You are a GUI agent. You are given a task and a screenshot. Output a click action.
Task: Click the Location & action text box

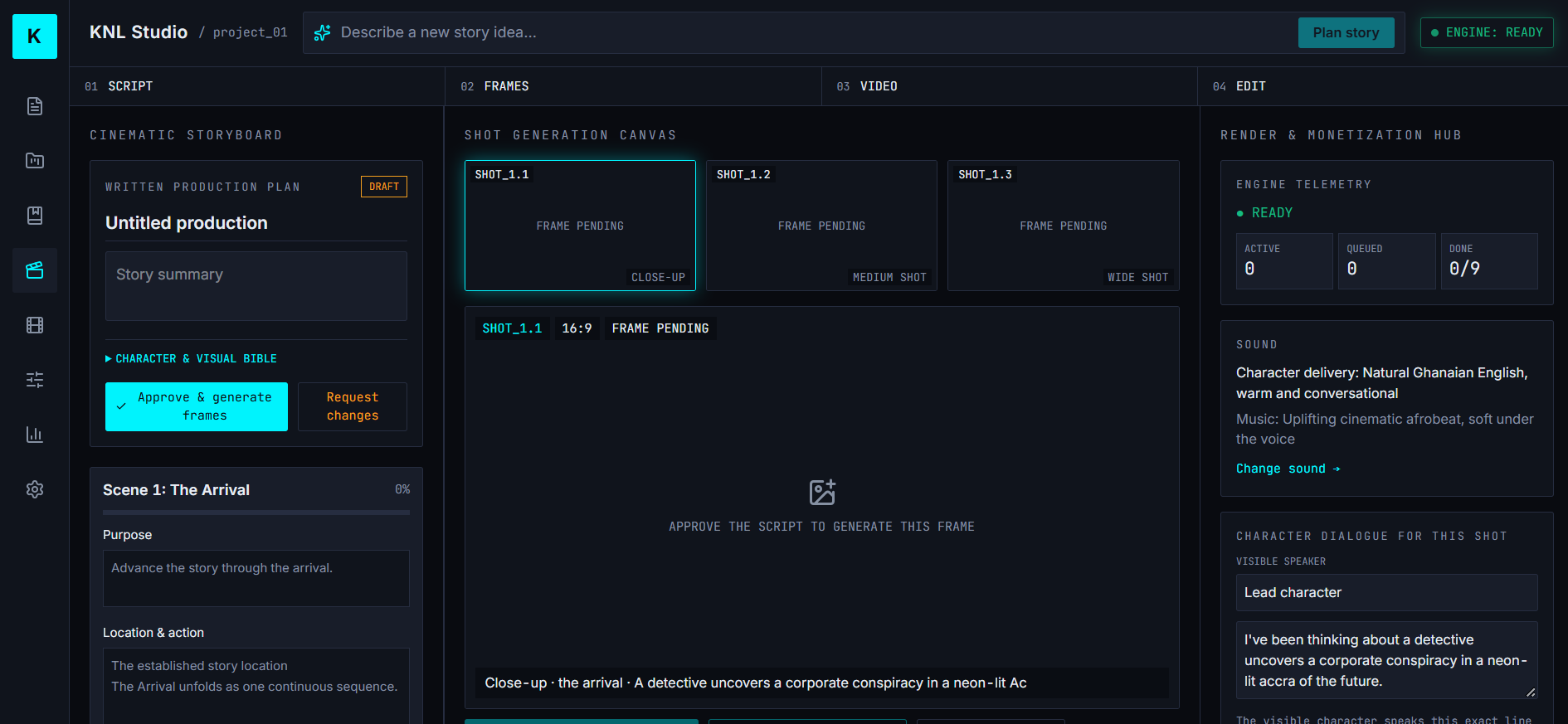pos(256,686)
